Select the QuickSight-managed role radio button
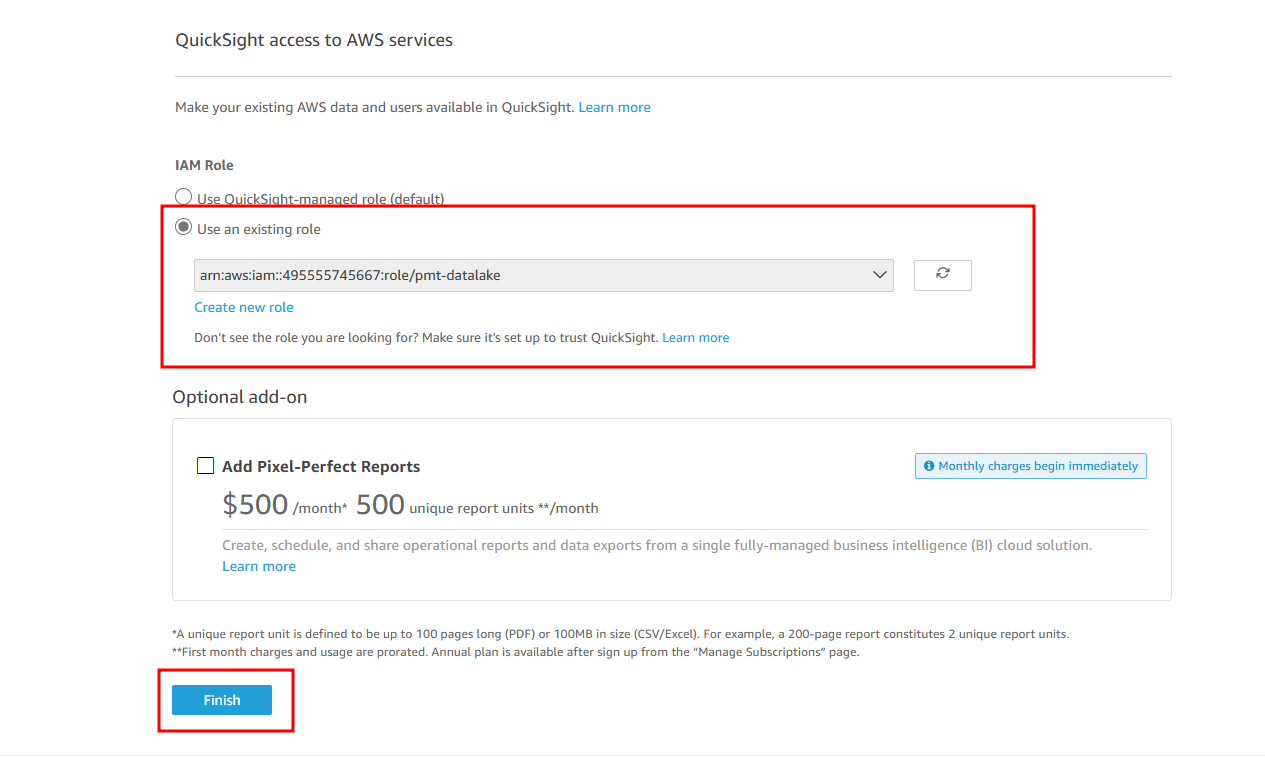 184,197
